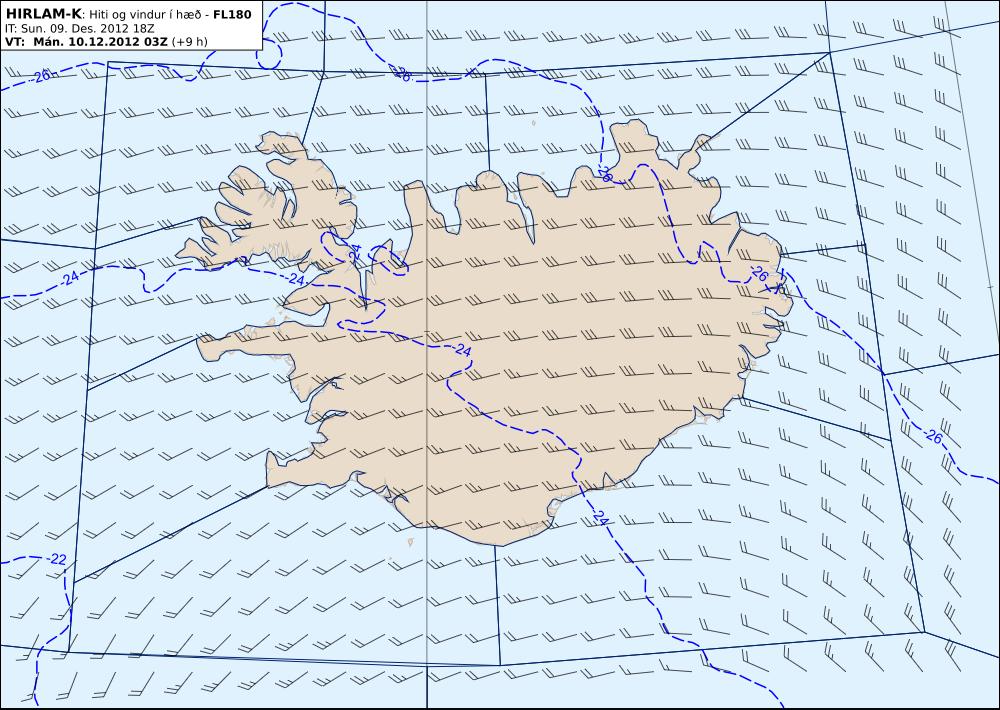Click the -26 label on Iceland's easternmost coast
The width and height of the screenshot is (1000, 710).
pyautogui.click(x=758, y=274)
